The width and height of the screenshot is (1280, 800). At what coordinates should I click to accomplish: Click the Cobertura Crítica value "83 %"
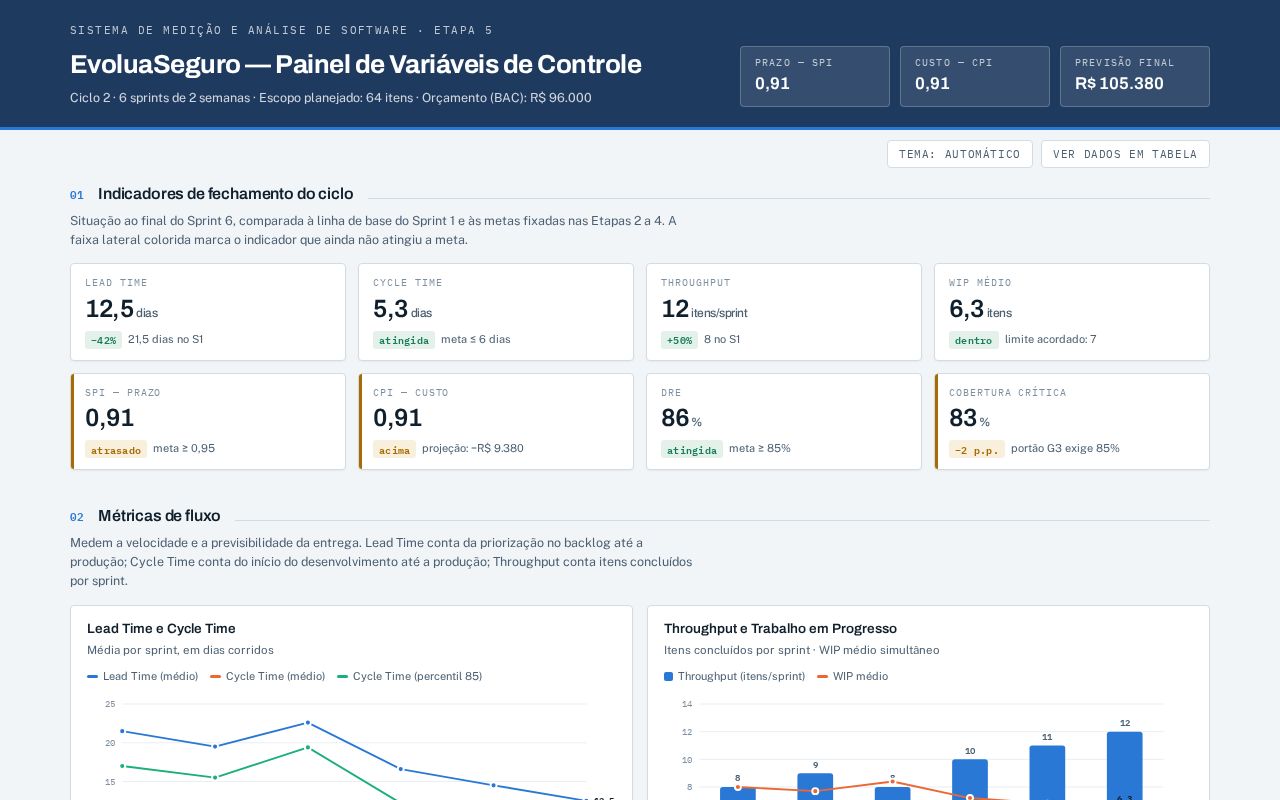pyautogui.click(x=969, y=418)
